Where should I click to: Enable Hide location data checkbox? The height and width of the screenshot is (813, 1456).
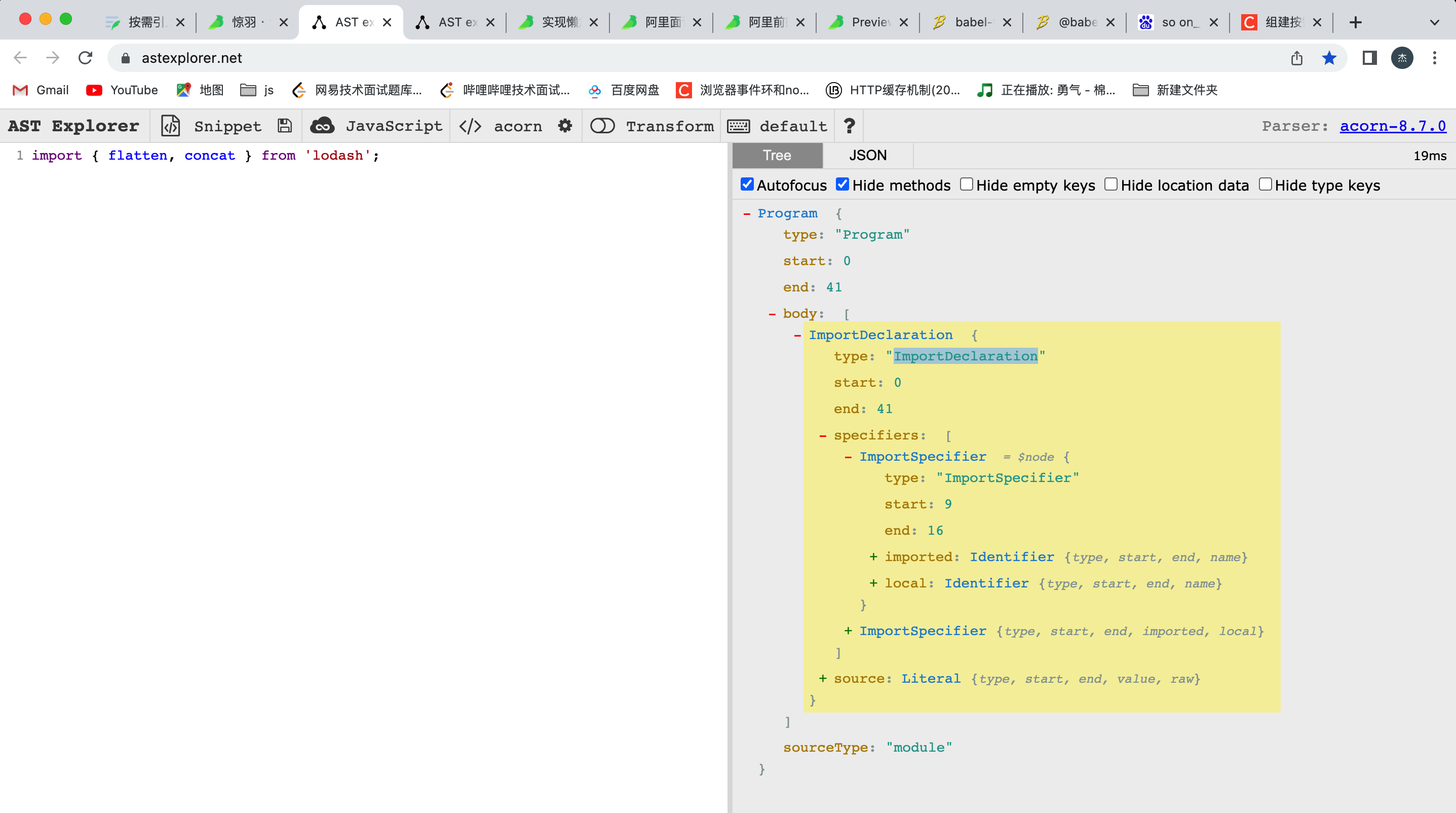click(1110, 184)
